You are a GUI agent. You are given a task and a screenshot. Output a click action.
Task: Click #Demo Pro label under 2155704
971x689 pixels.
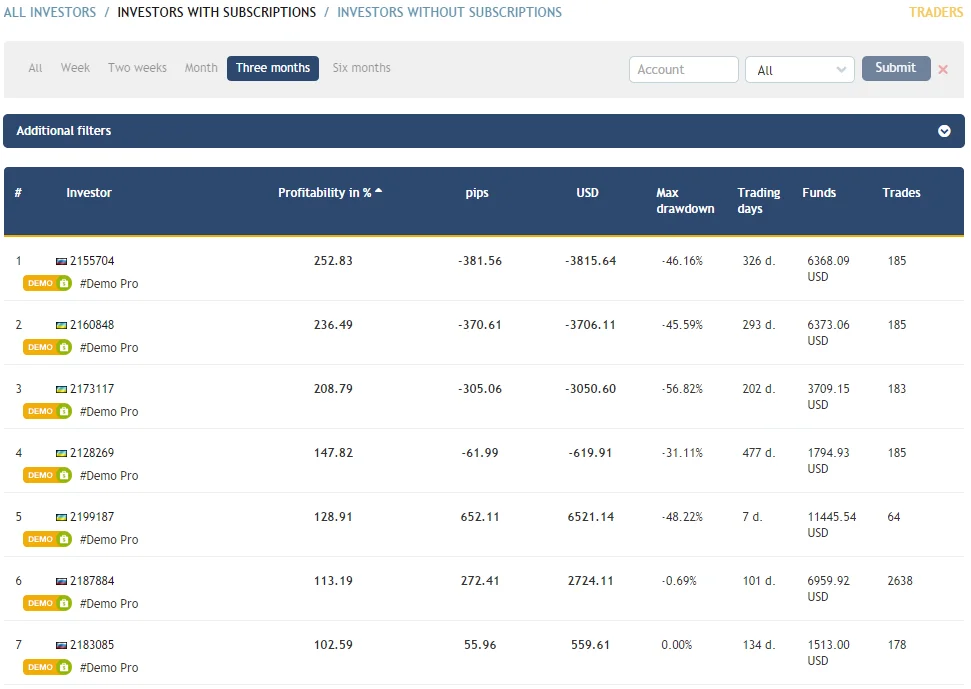click(x=109, y=284)
